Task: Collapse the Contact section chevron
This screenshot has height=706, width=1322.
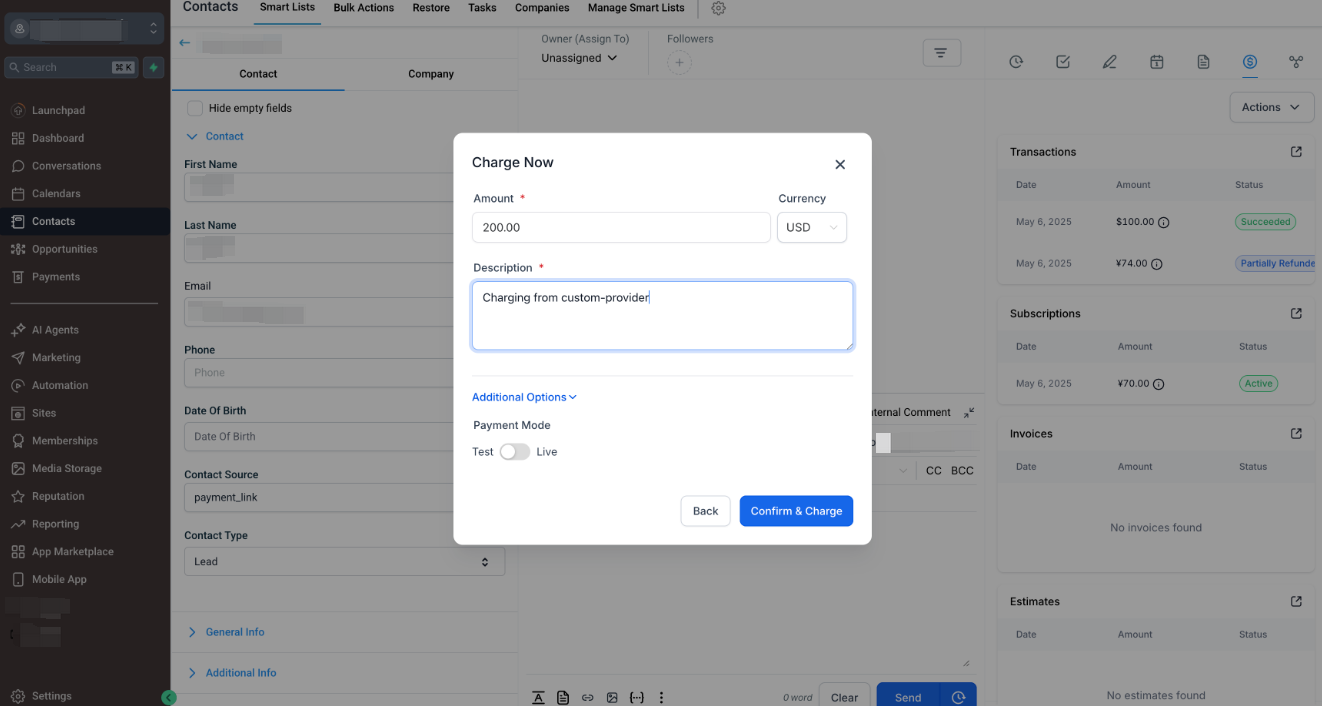Action: click(192, 136)
